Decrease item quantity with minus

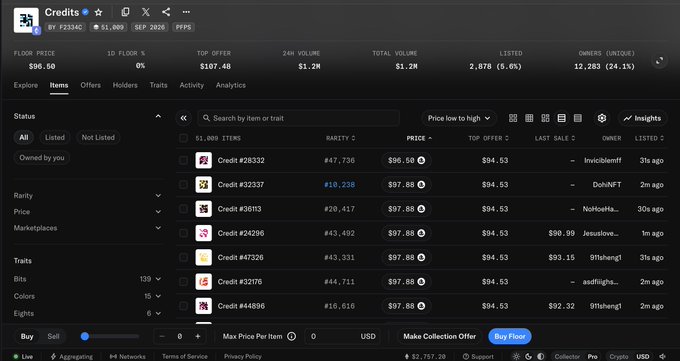(x=162, y=336)
